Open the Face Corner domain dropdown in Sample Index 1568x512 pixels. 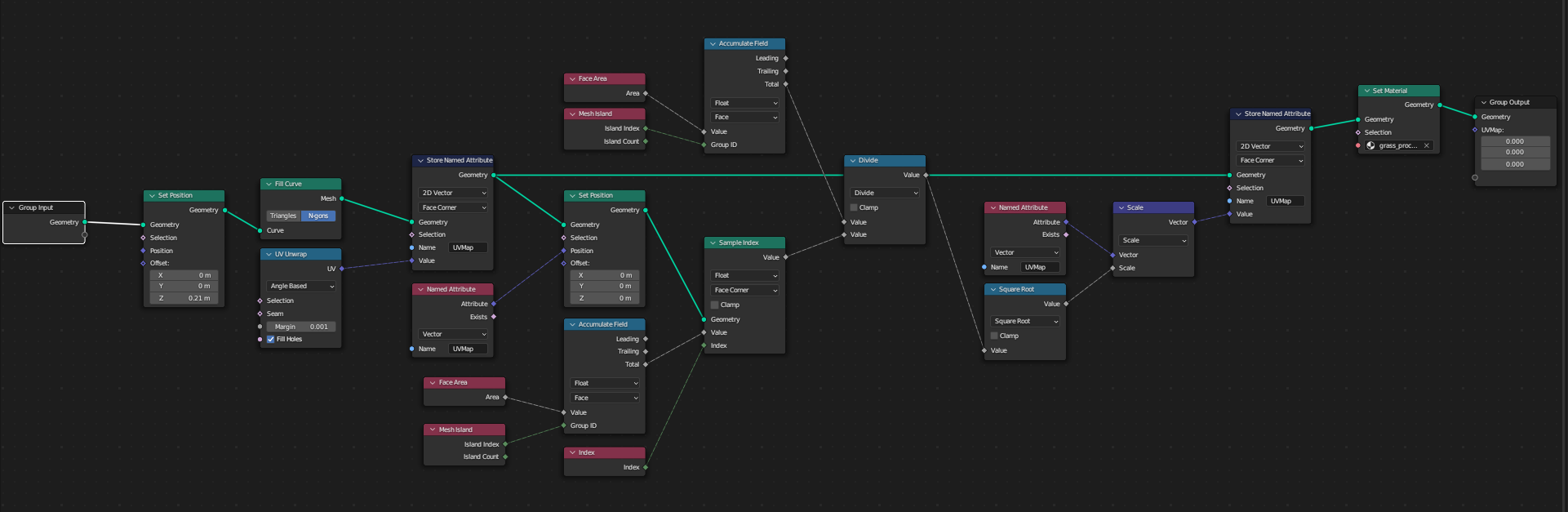pyautogui.click(x=745, y=290)
